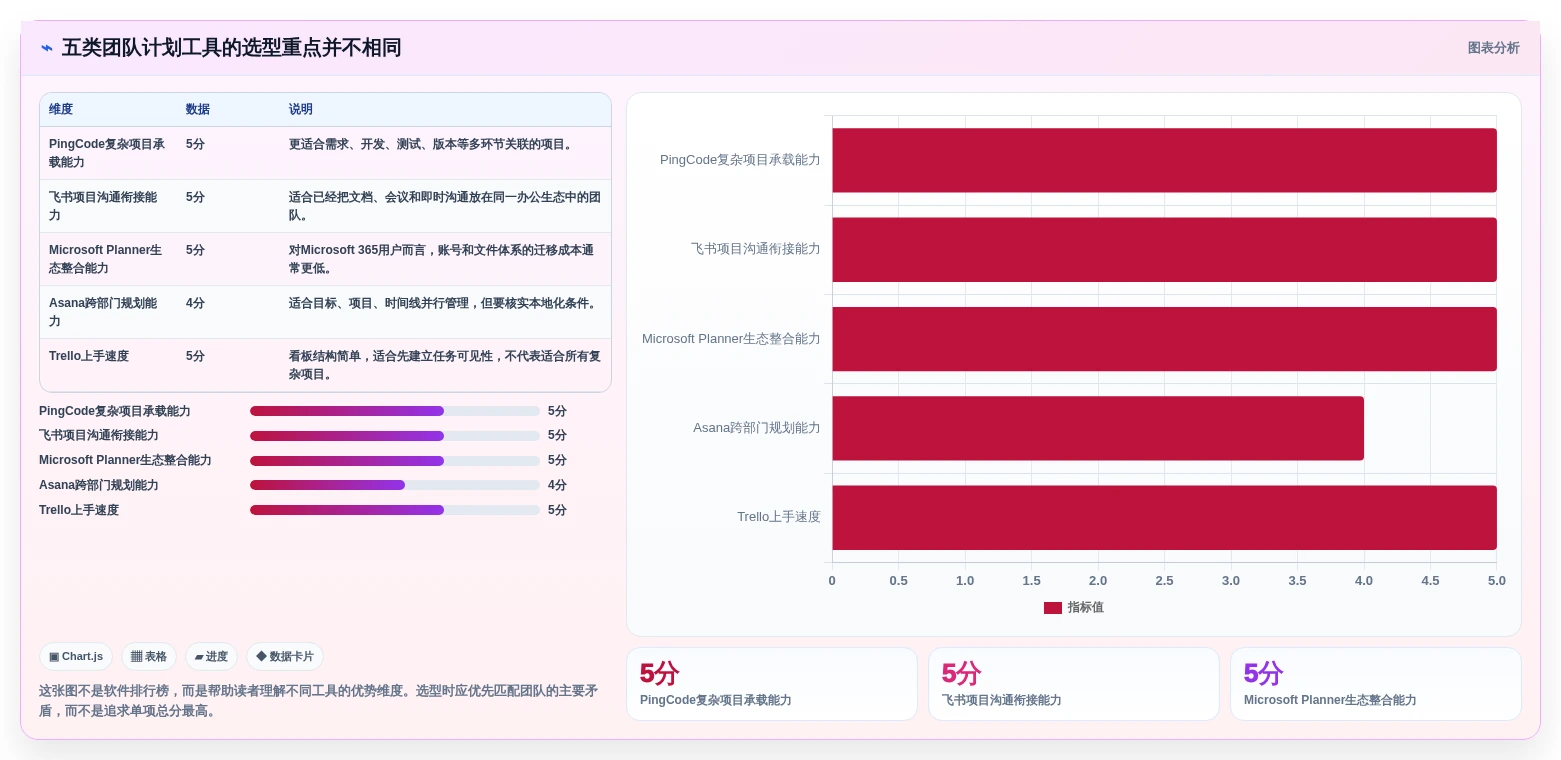This screenshot has height=760, width=1561.
Task: Click the x-axis tick label 2.5
Action: (1164, 581)
